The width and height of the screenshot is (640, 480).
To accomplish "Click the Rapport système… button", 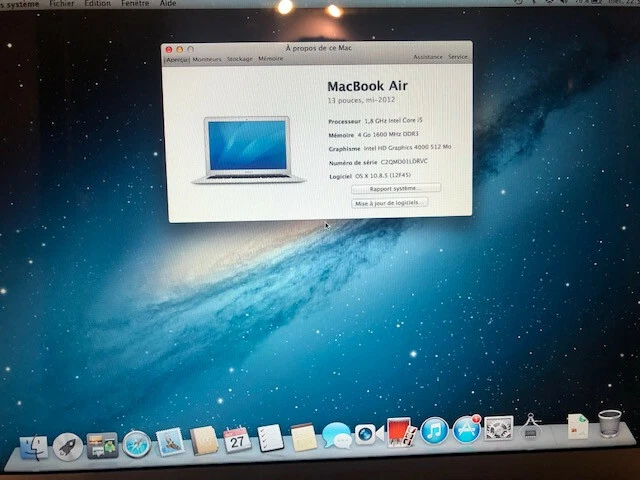I will tap(396, 189).
